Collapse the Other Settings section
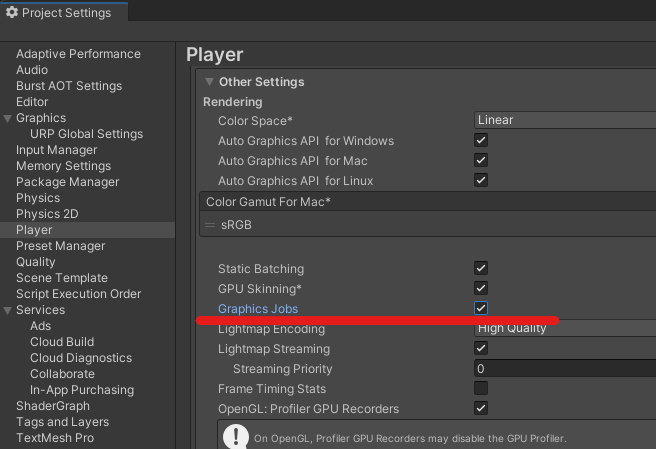 coord(209,82)
